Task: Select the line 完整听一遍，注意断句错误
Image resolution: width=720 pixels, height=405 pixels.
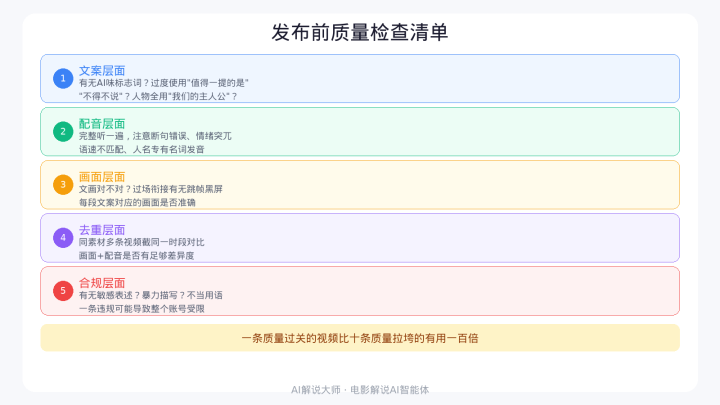Action: click(155, 136)
